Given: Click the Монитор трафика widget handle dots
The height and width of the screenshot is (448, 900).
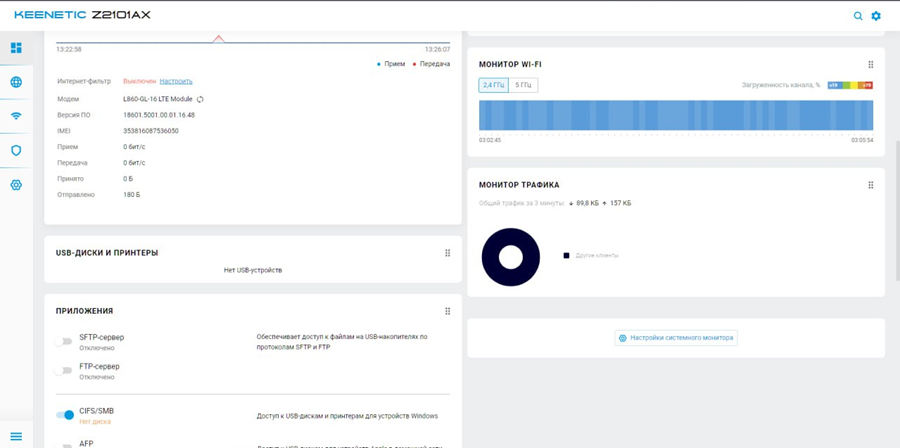Looking at the screenshot, I should click(871, 185).
